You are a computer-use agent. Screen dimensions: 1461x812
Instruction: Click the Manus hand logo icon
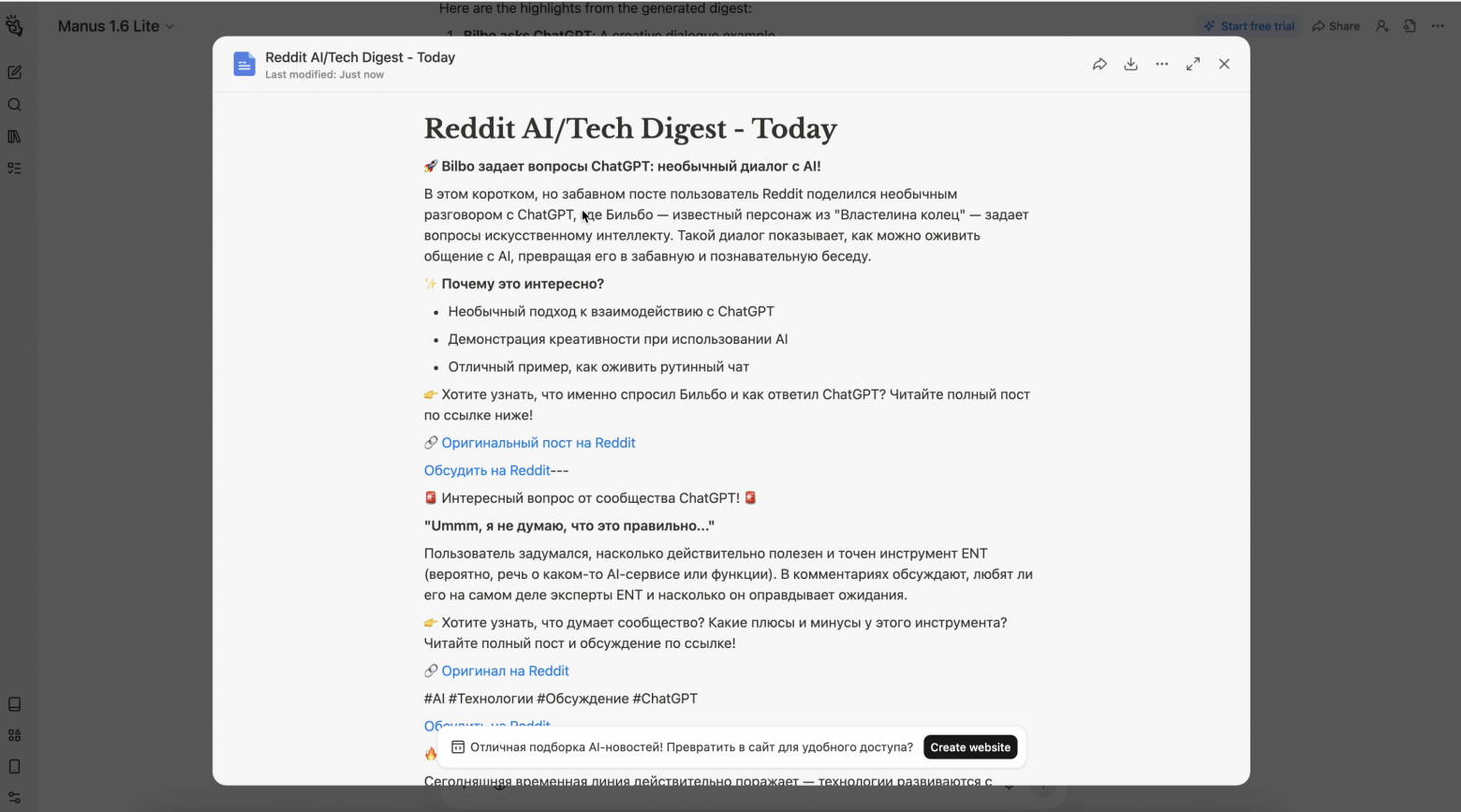pos(14,25)
